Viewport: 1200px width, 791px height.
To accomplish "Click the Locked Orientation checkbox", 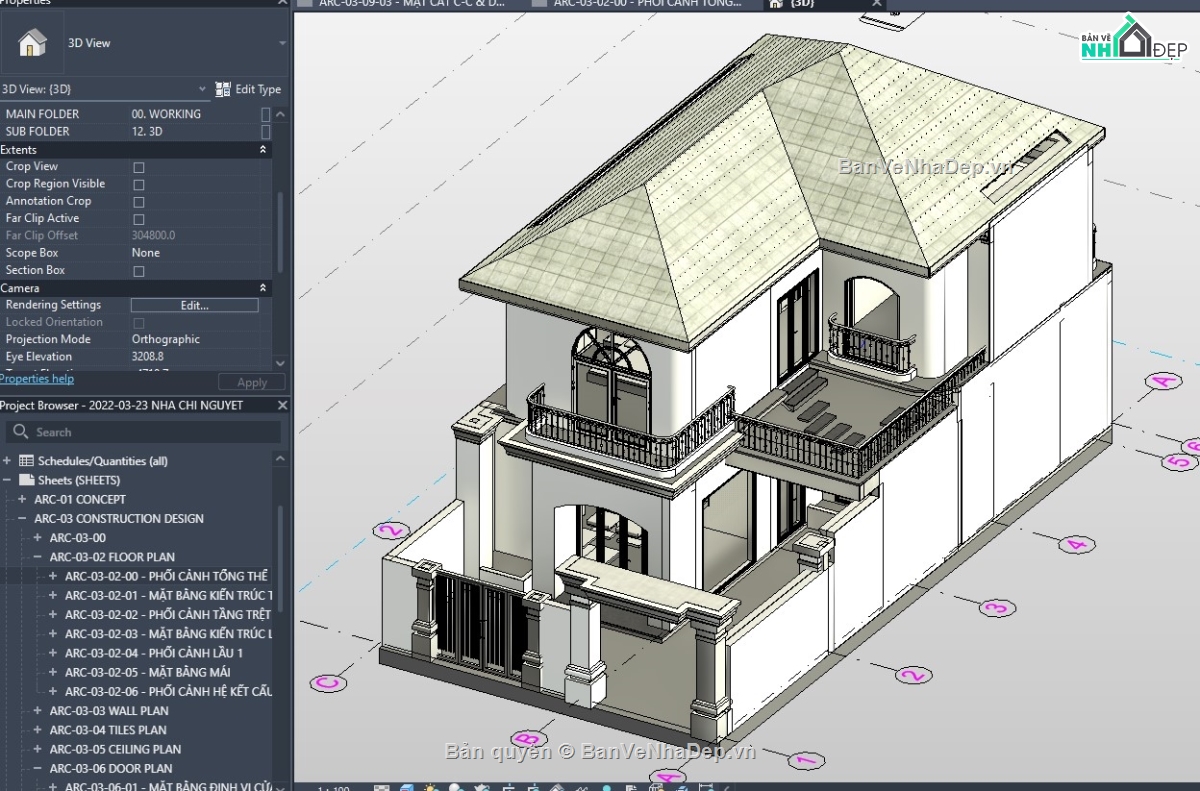I will (139, 322).
